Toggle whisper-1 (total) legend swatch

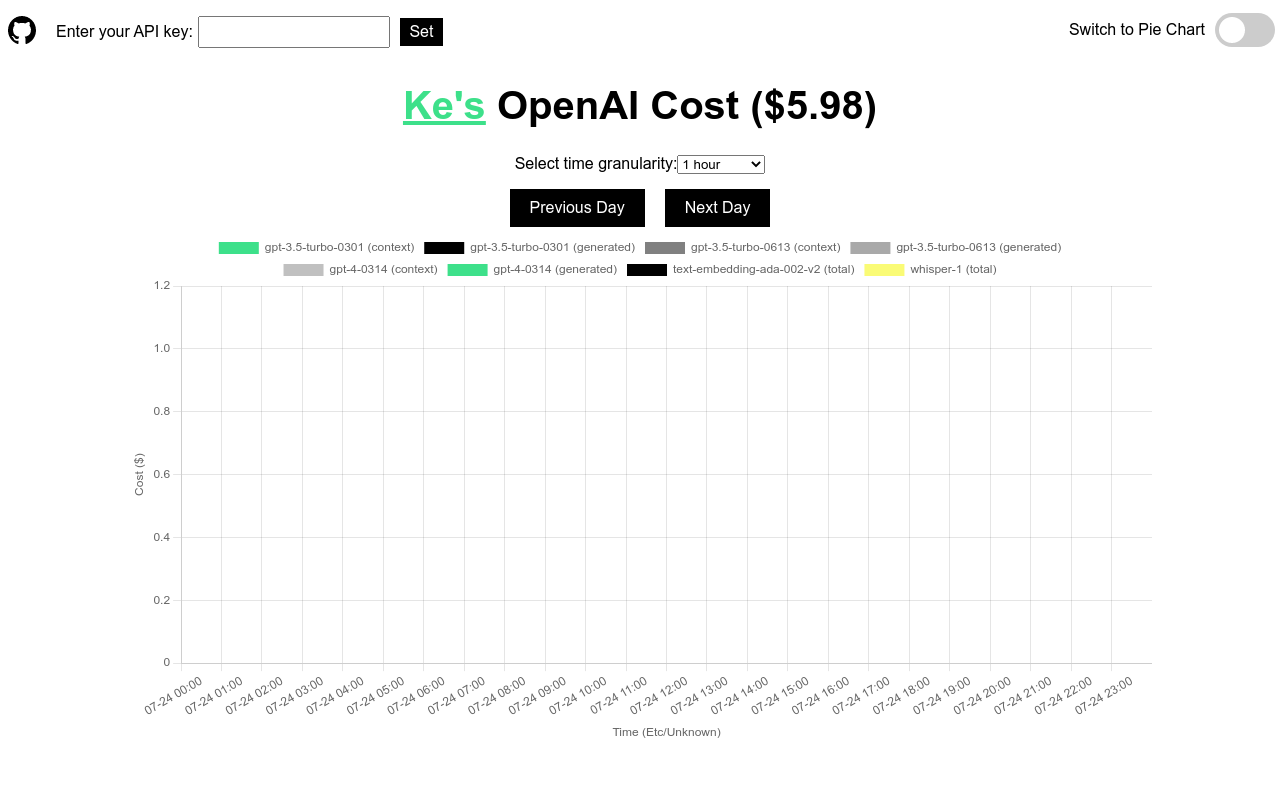pyautogui.click(x=884, y=269)
